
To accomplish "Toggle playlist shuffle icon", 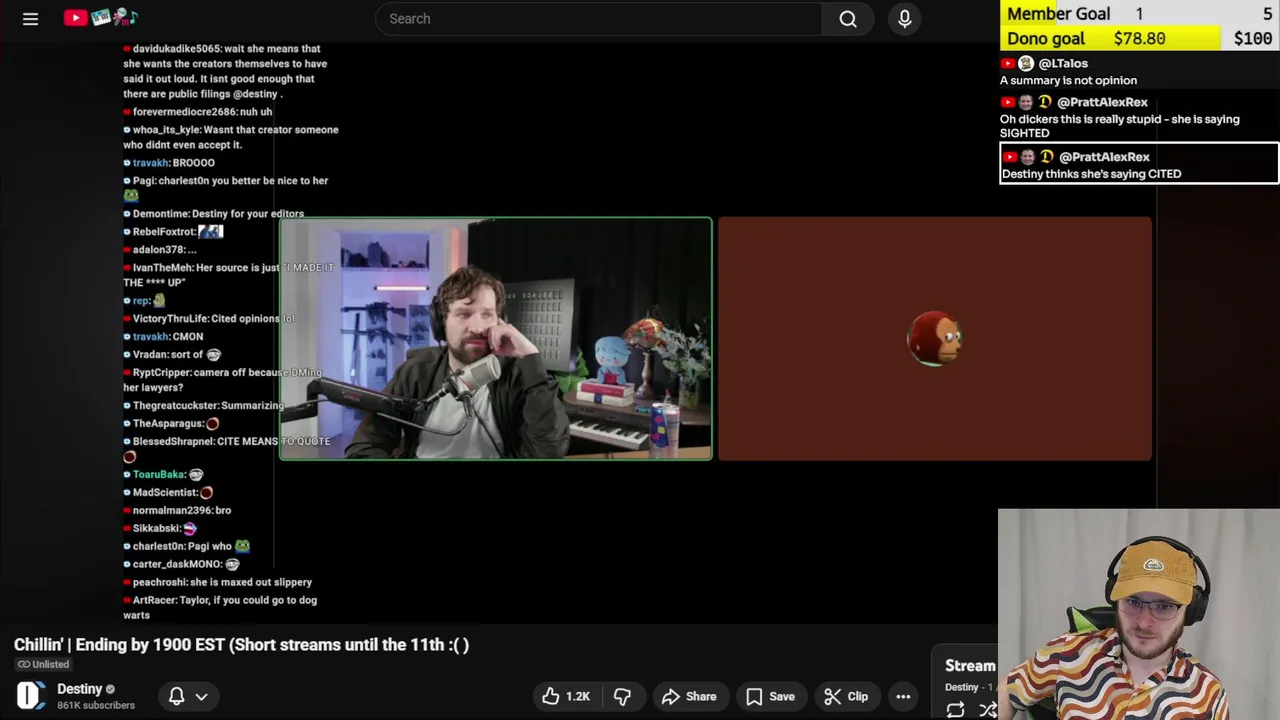I will click(x=988, y=709).
